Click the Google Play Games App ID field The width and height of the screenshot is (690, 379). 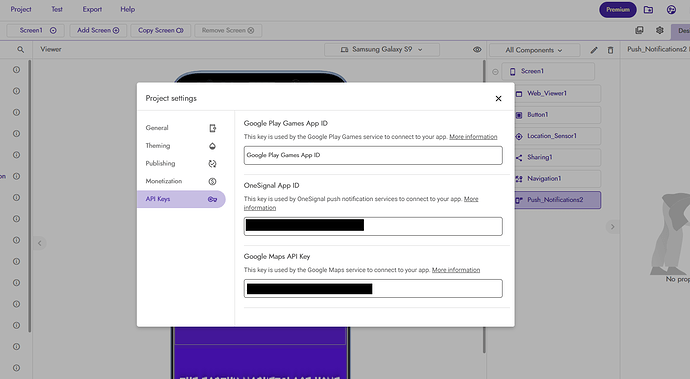coord(373,155)
